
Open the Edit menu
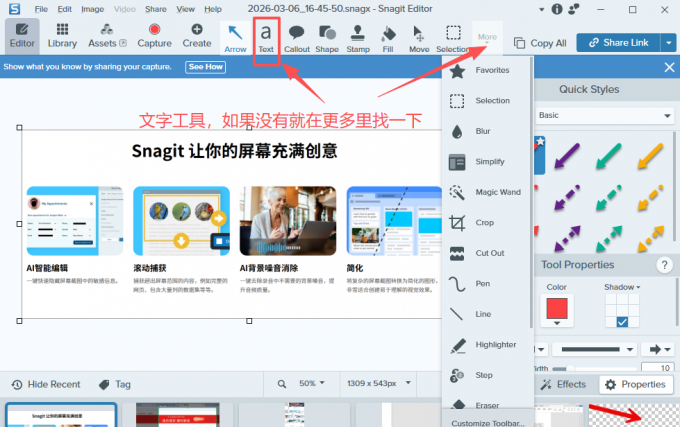click(x=65, y=9)
